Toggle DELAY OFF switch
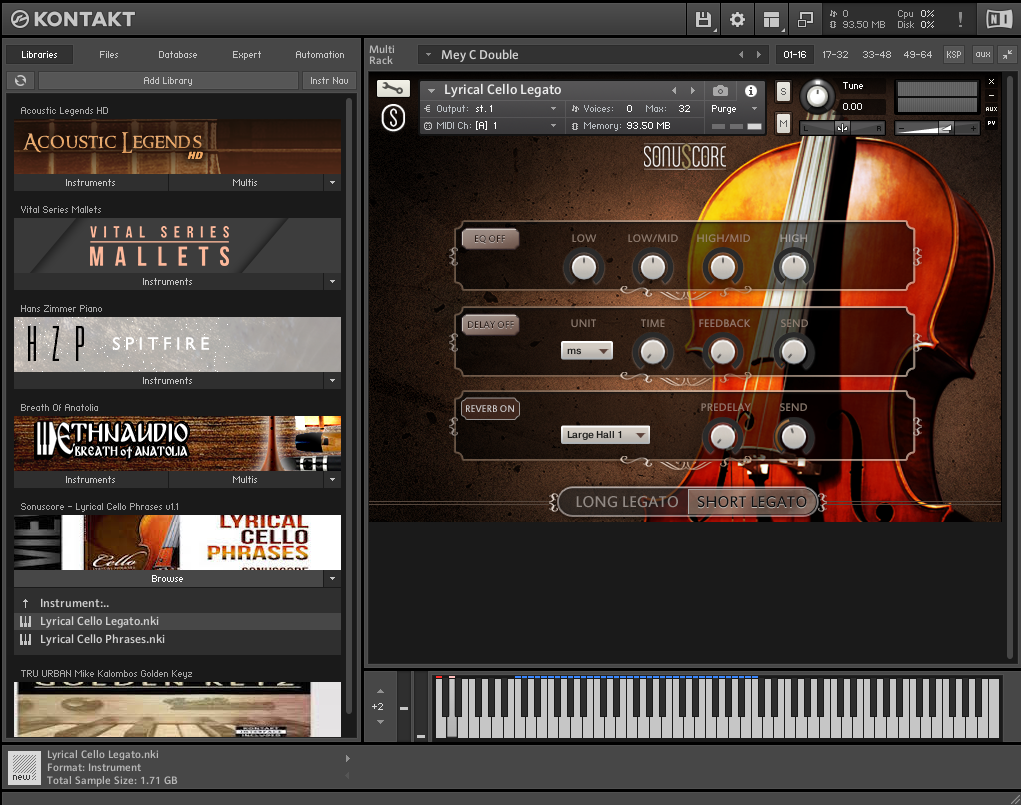 [490, 324]
